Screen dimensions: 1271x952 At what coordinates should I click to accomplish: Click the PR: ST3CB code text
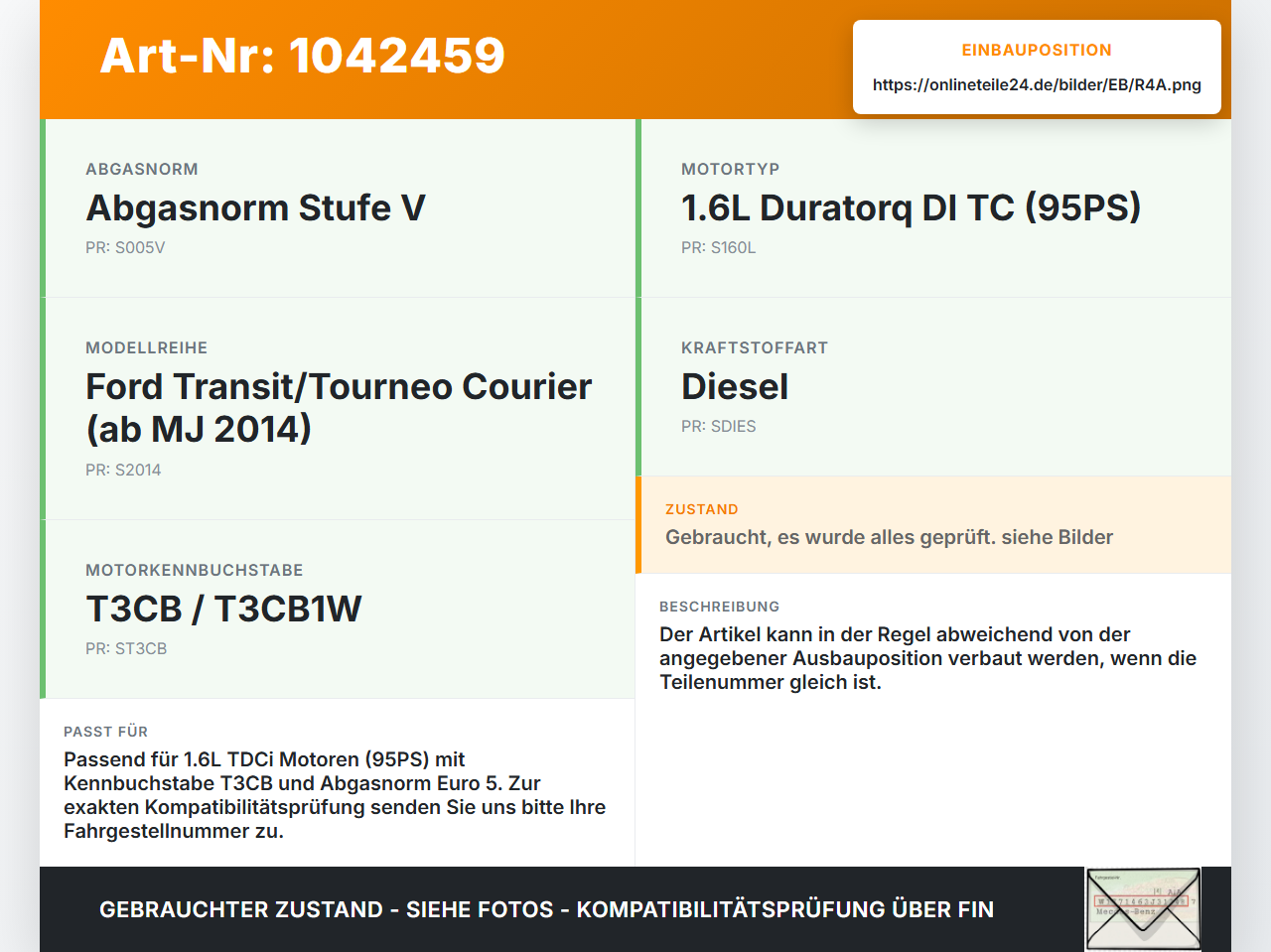coord(126,648)
